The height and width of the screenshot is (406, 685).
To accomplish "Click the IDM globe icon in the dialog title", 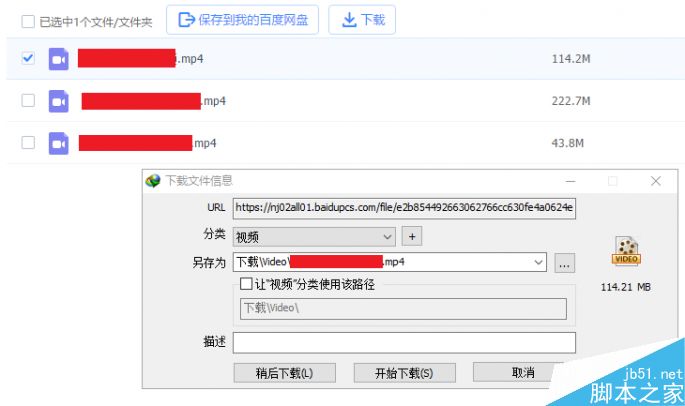I will 153,180.
